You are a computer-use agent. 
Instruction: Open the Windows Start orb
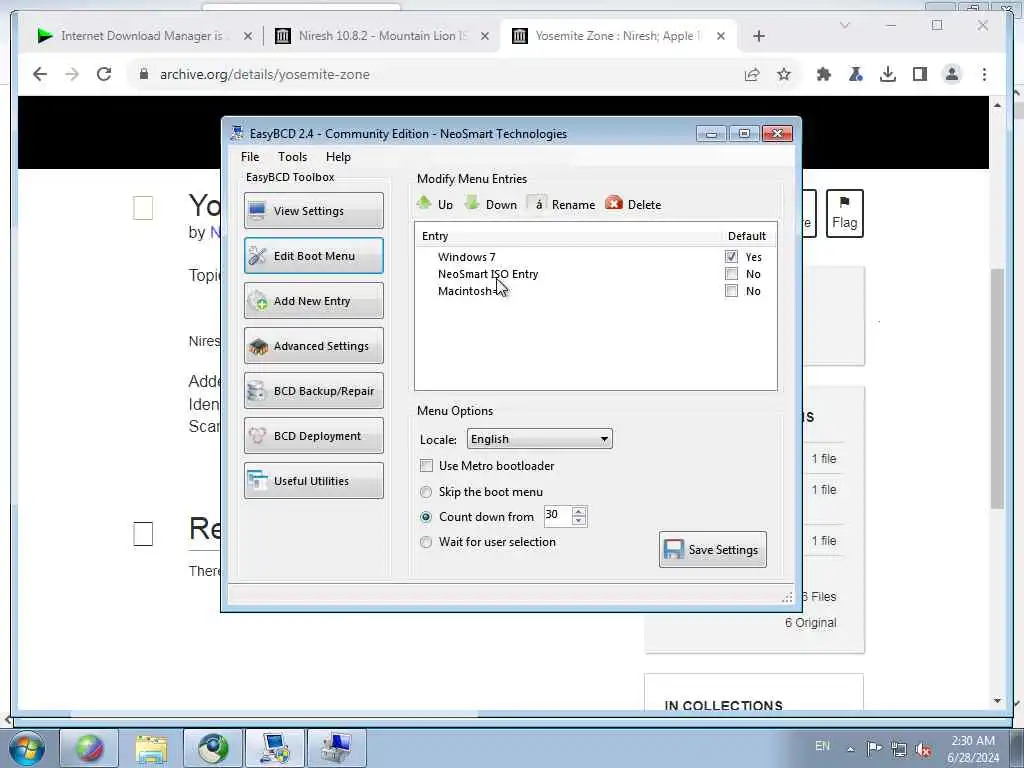click(x=27, y=748)
